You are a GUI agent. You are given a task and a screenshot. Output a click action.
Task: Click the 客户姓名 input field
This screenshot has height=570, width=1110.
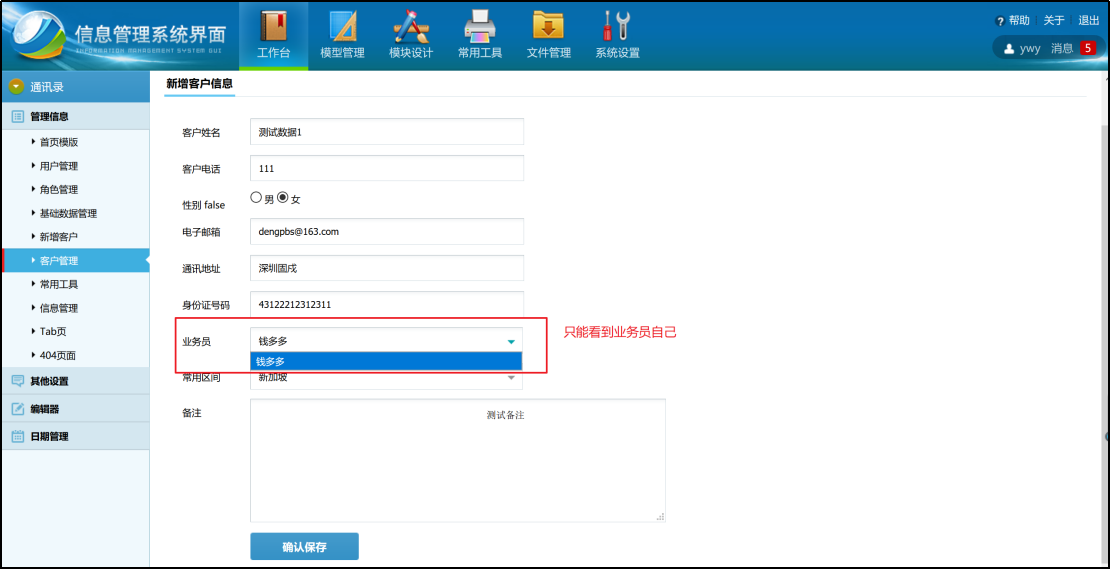[387, 132]
